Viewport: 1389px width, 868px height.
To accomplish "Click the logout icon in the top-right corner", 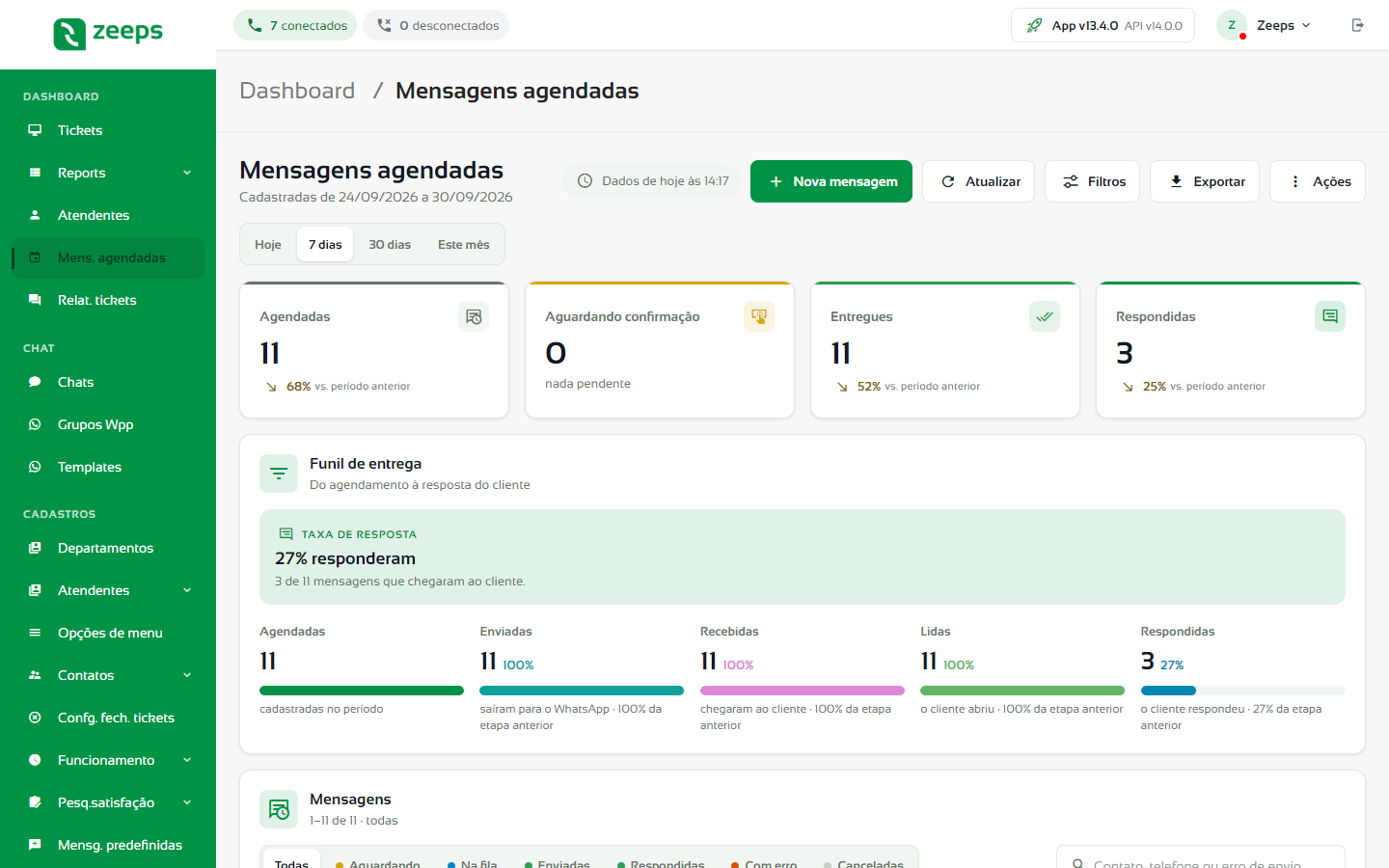I will pos(1358,25).
